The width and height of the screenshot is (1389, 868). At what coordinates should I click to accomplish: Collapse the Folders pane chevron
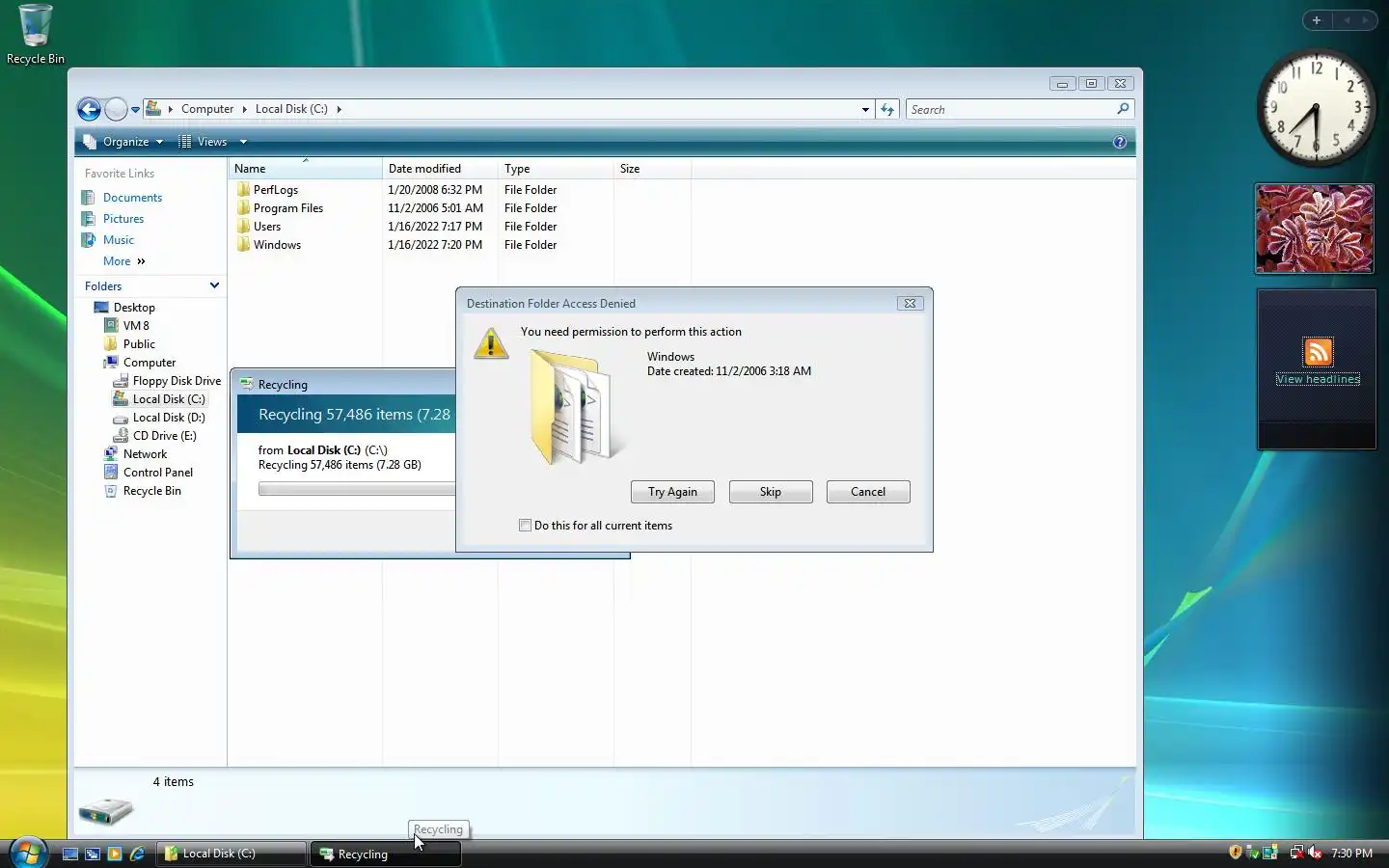[x=214, y=285]
